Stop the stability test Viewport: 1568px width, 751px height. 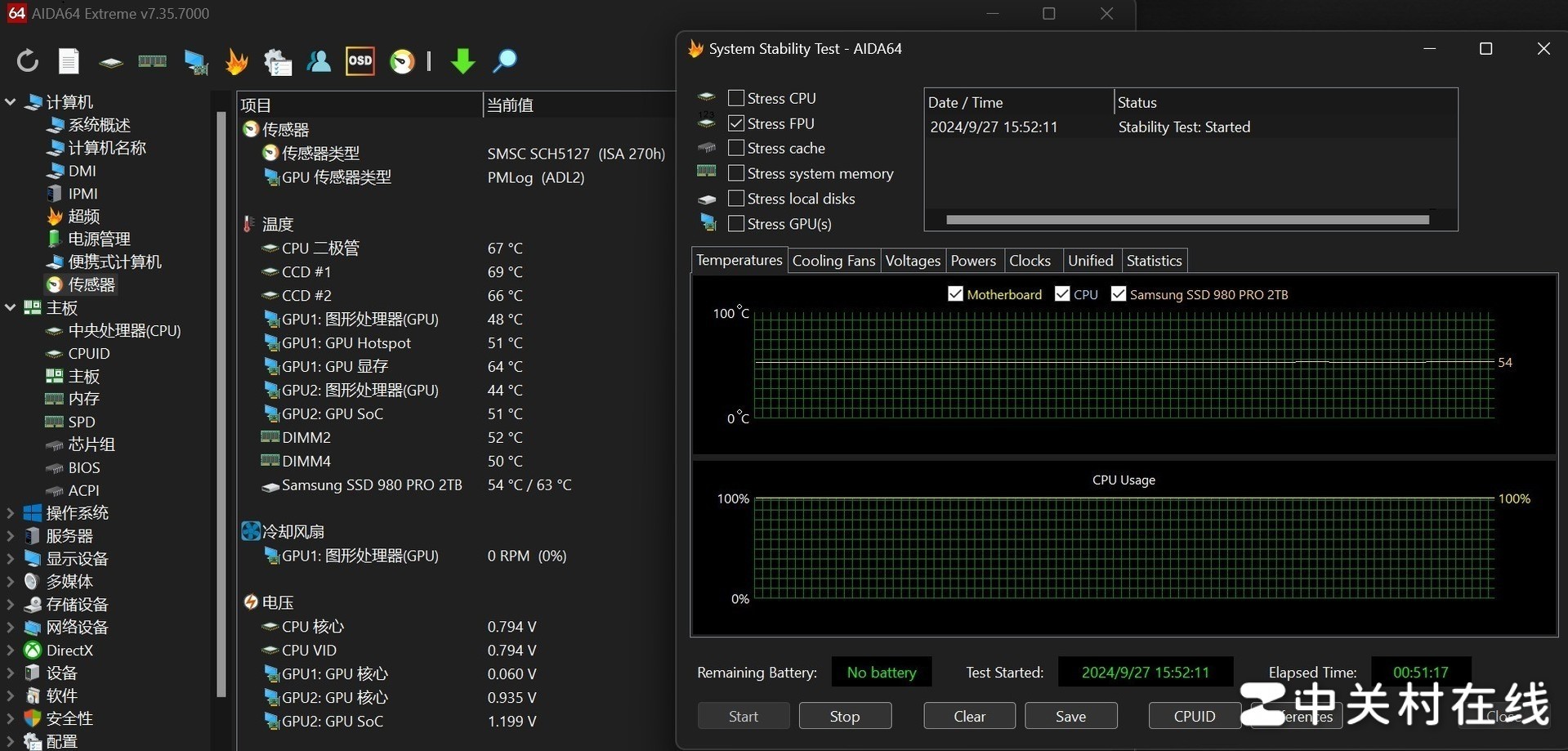tap(845, 716)
